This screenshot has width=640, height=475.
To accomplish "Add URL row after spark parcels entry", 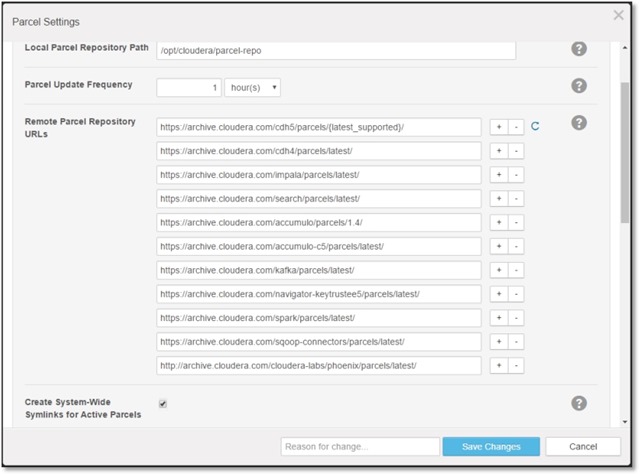I will coord(499,318).
